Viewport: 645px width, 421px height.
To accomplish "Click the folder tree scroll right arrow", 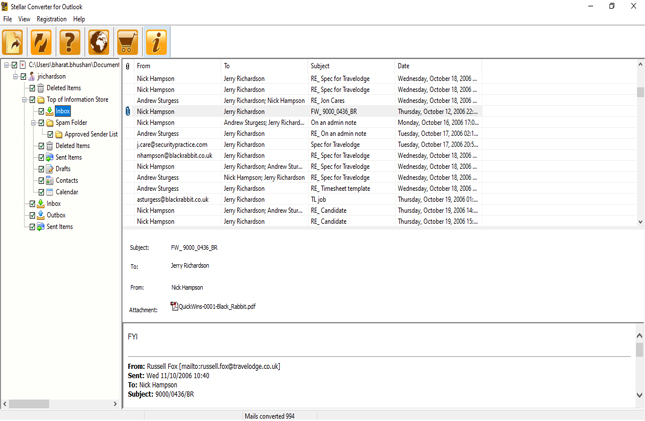I will (x=115, y=404).
